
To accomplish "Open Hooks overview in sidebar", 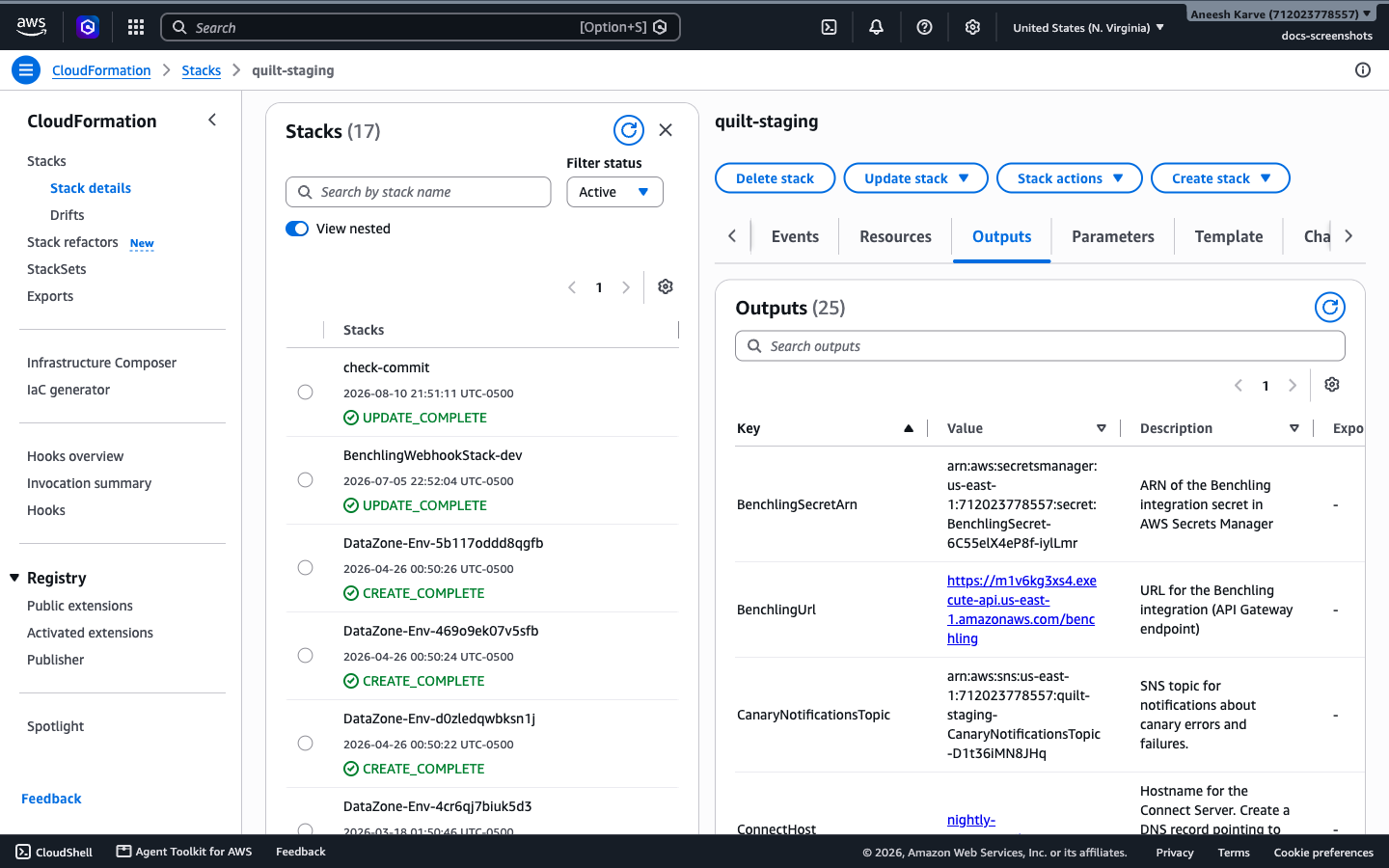I will pyautogui.click(x=75, y=456).
